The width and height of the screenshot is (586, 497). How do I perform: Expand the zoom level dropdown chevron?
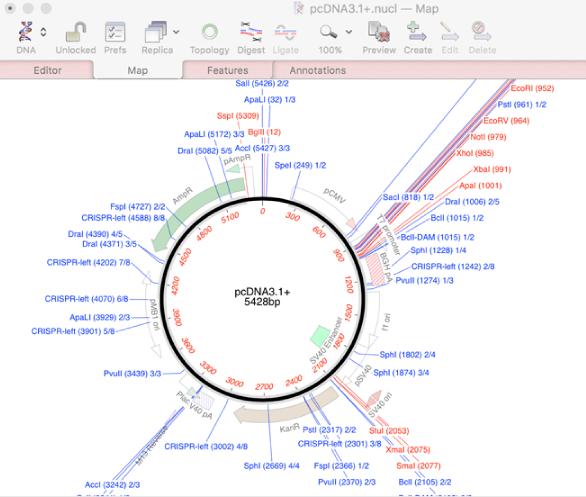click(349, 32)
